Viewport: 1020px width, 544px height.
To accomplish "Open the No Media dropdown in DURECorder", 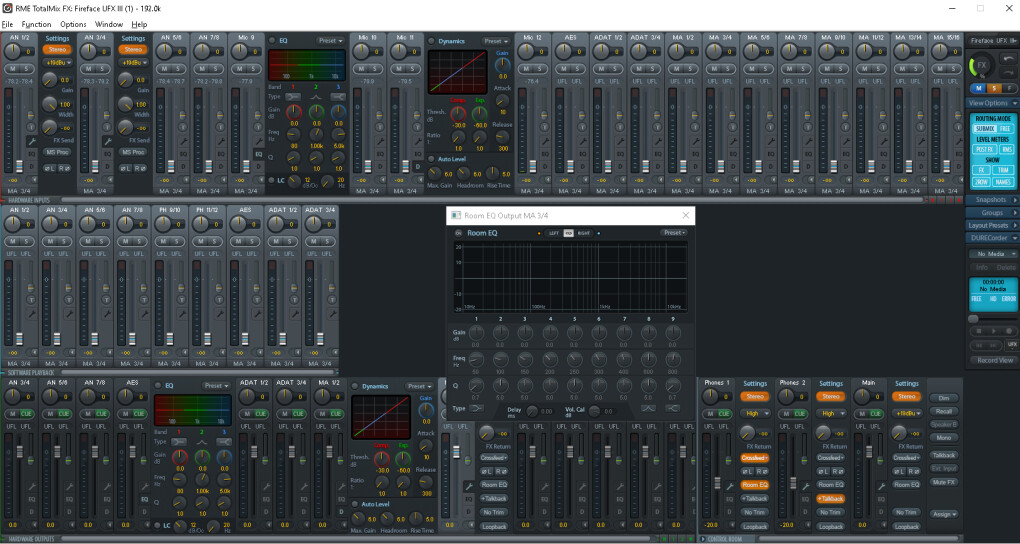I will (x=992, y=254).
